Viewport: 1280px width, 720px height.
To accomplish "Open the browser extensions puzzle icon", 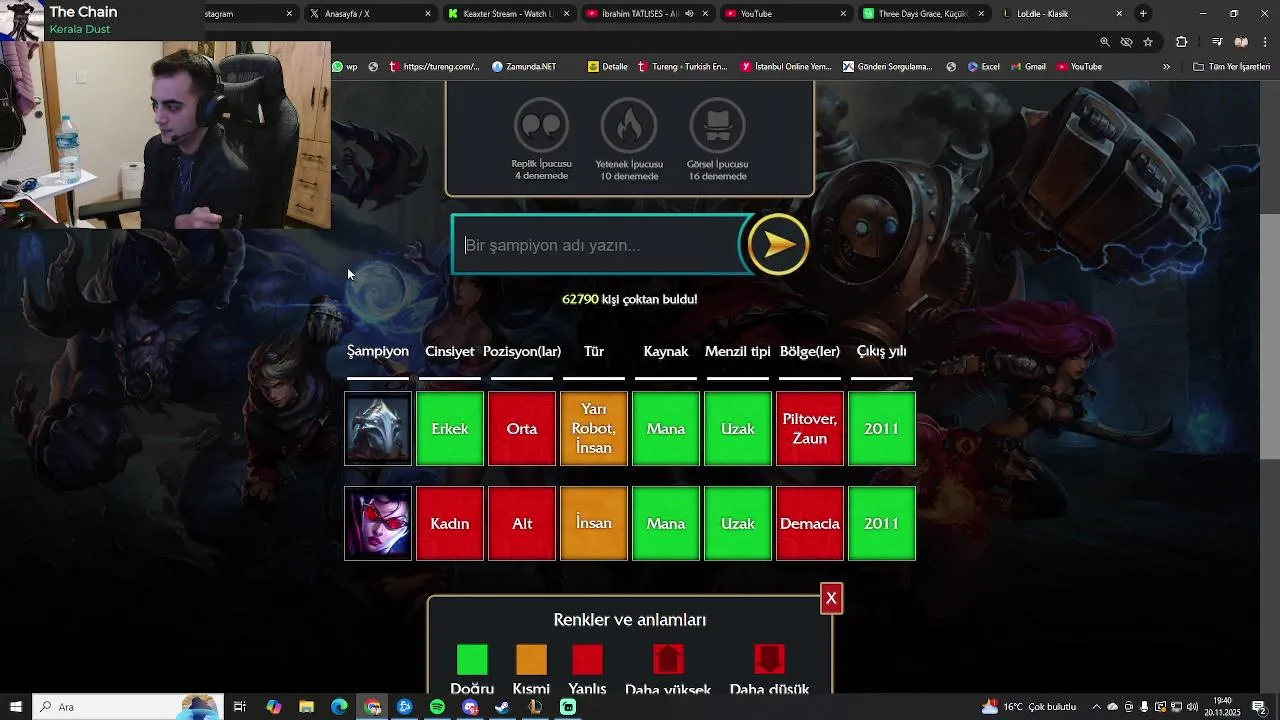I will click(1182, 42).
